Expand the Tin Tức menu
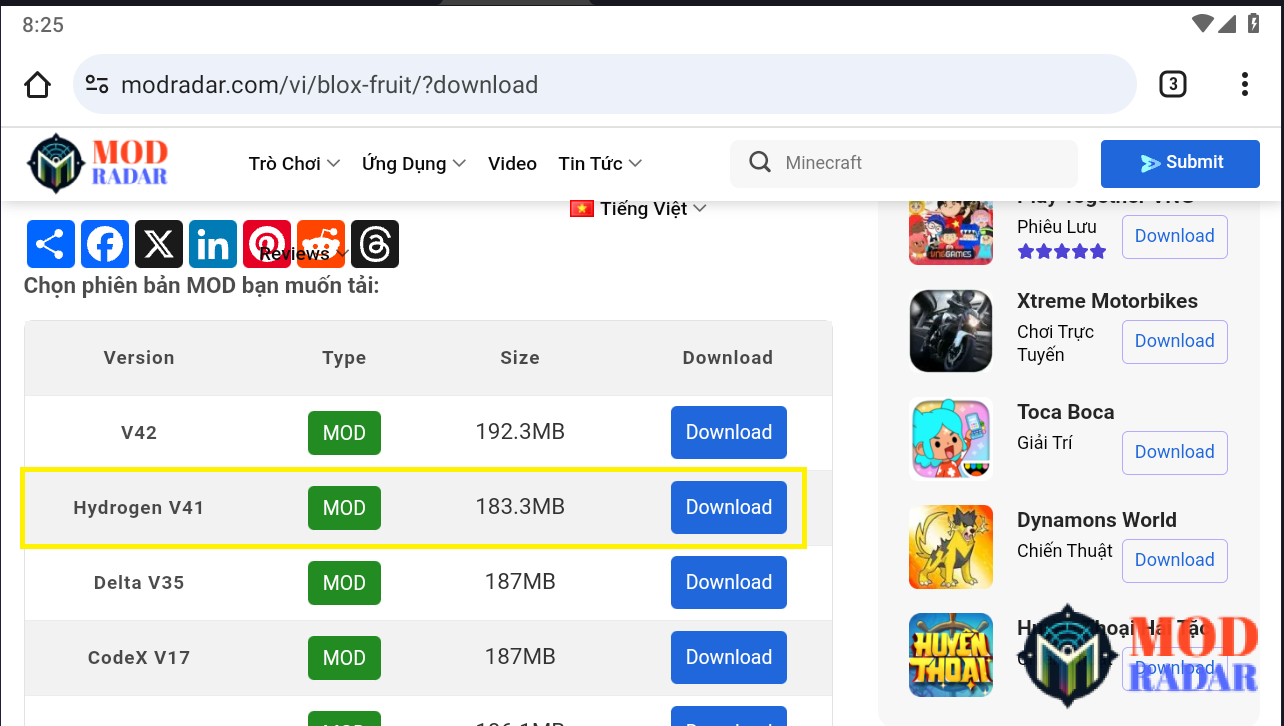The width and height of the screenshot is (1284, 726). [x=600, y=163]
